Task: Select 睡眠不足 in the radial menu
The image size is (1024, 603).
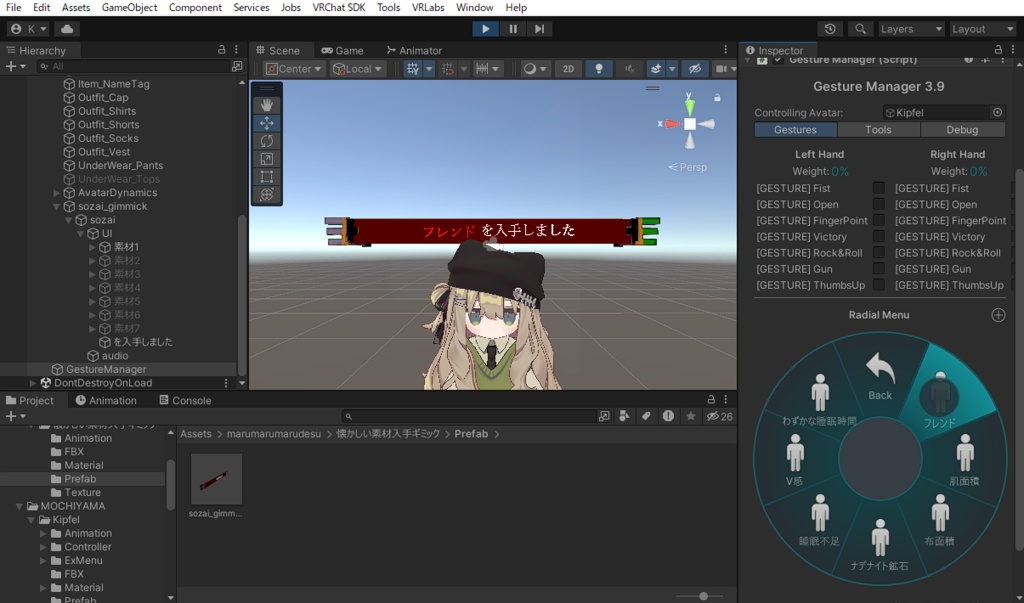Action: click(820, 521)
